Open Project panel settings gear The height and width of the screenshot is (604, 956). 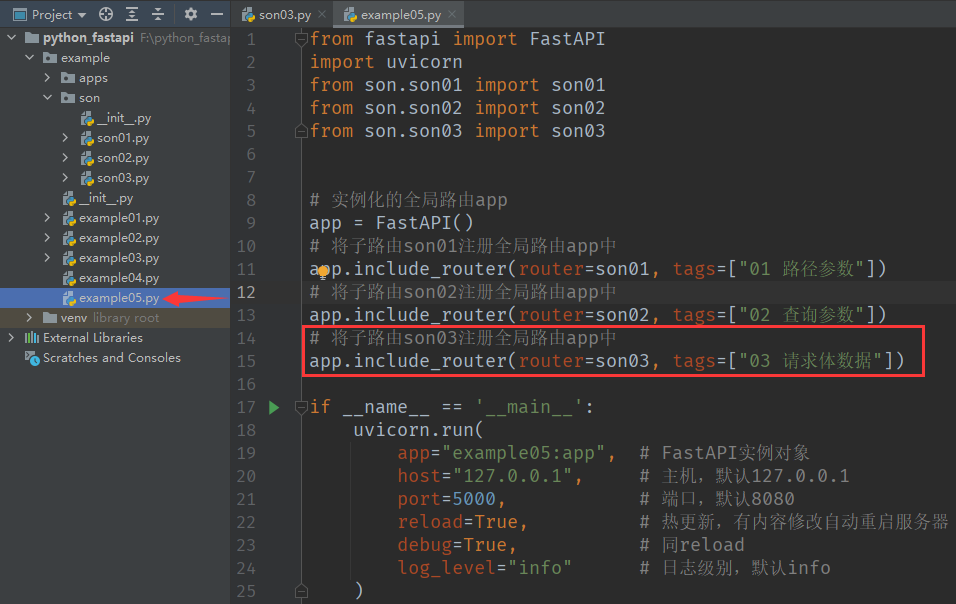tap(191, 15)
